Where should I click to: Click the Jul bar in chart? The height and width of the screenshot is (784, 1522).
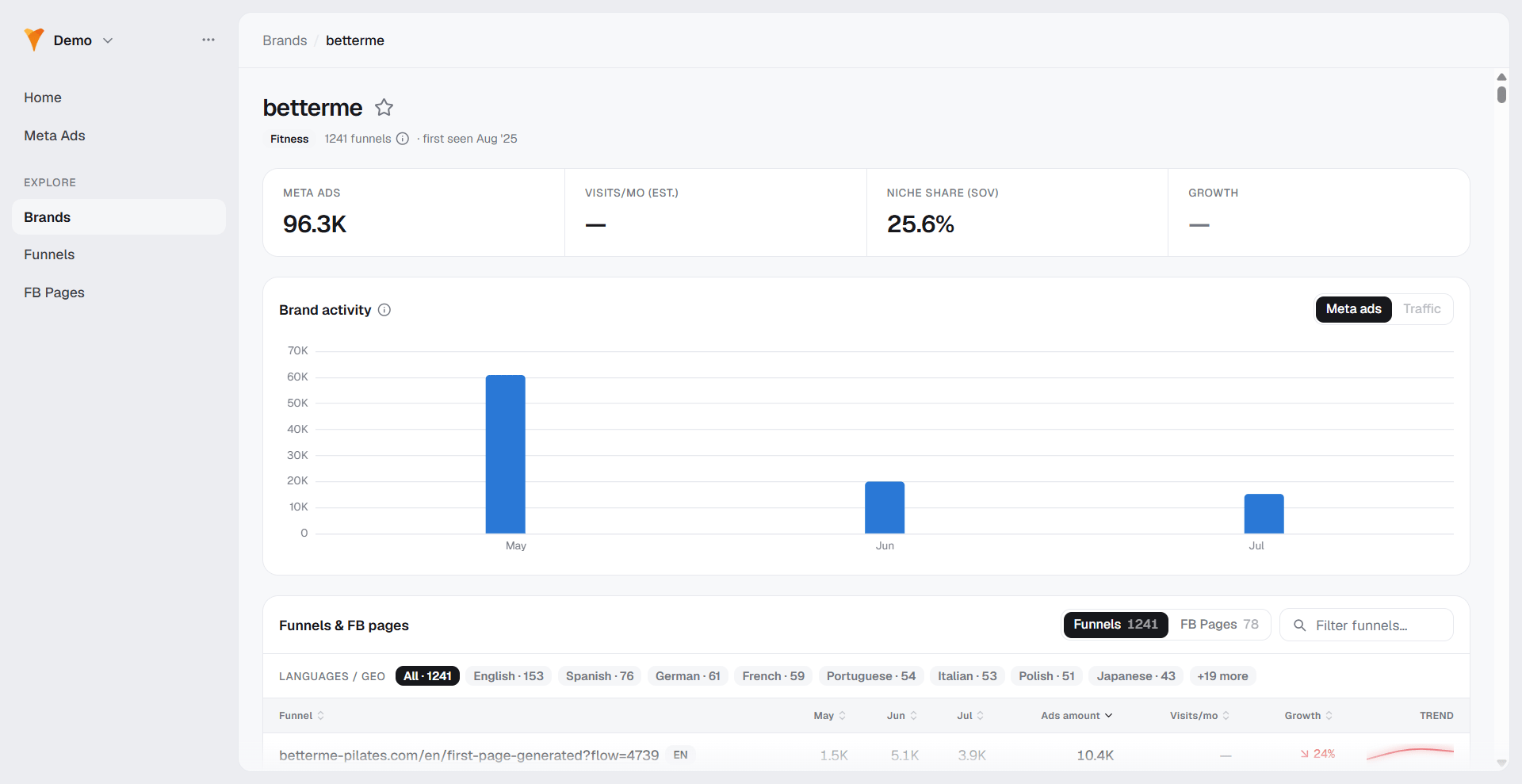point(1264,514)
